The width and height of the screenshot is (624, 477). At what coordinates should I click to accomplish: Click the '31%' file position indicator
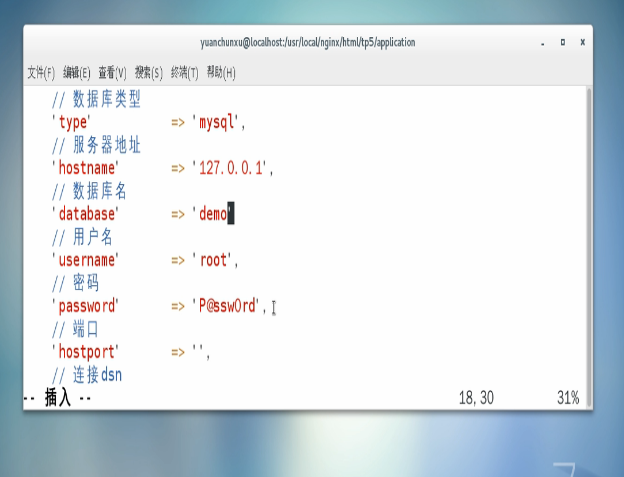[x=568, y=398]
